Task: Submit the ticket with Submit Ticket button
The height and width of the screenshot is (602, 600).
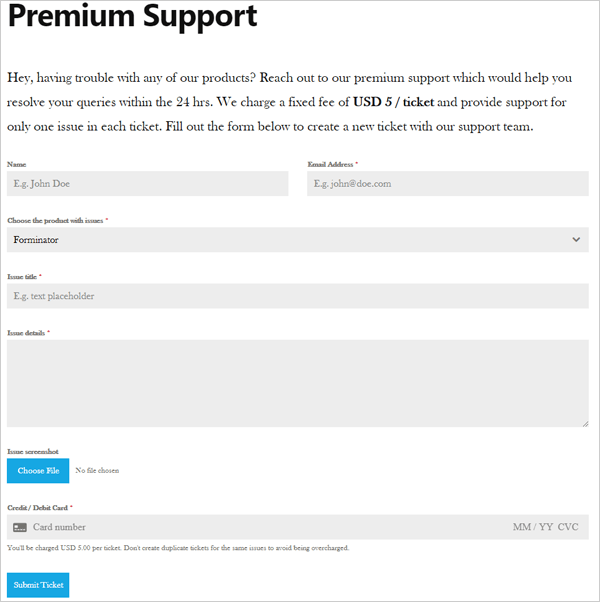Action: click(x=38, y=585)
